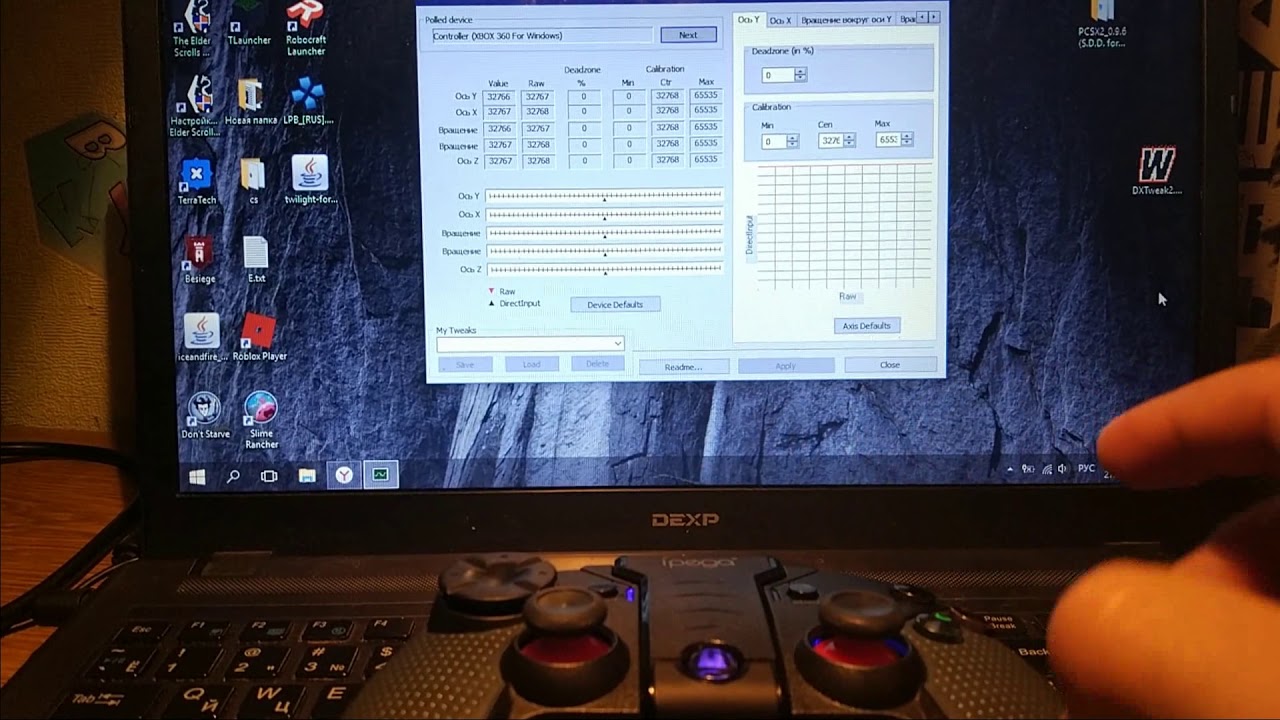
Task: Click the Ось Z axis position bar
Action: pos(604,269)
